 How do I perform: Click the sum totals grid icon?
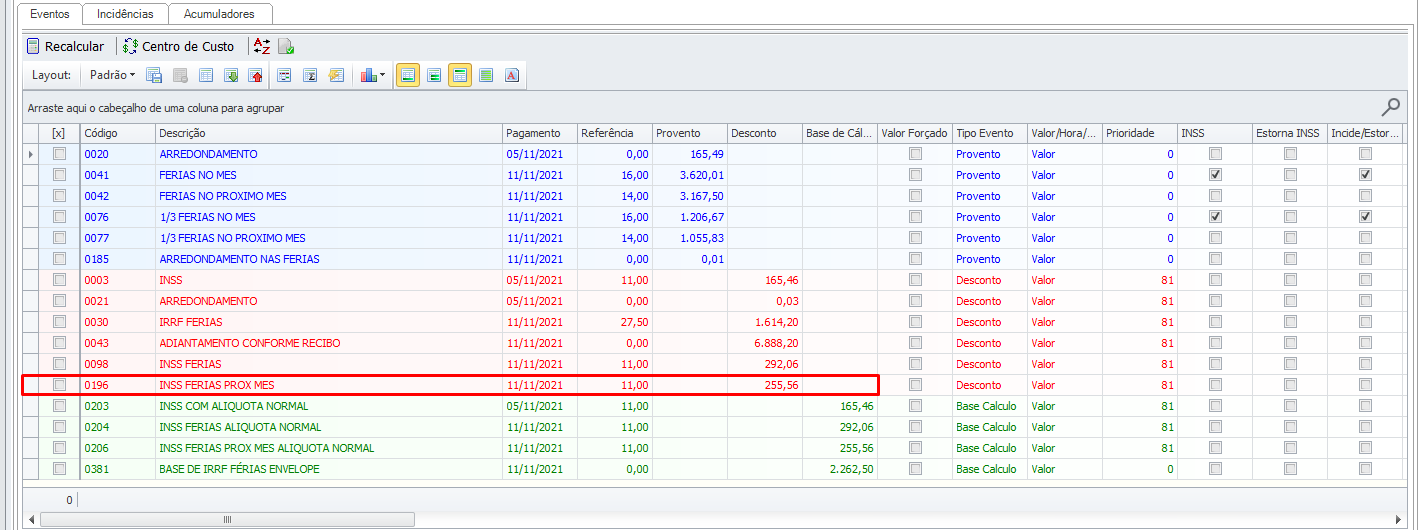point(310,75)
